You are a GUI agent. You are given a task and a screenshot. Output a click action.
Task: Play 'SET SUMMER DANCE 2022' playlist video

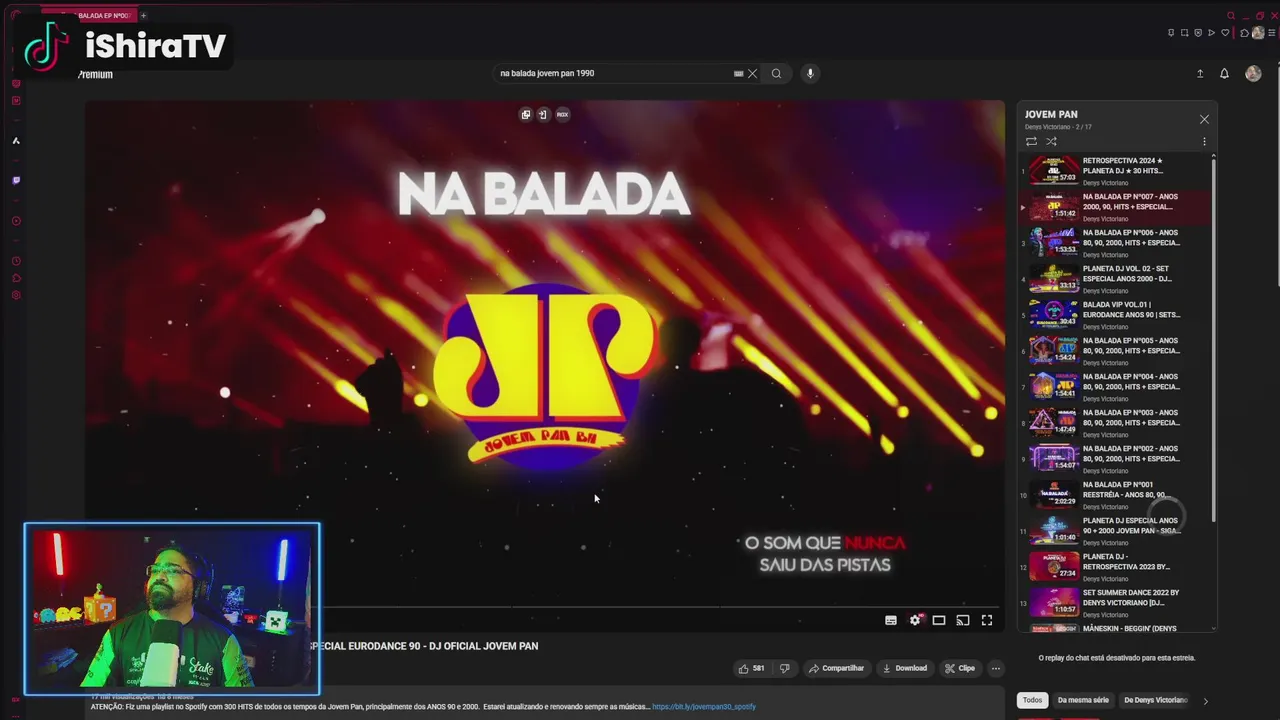tap(1114, 602)
